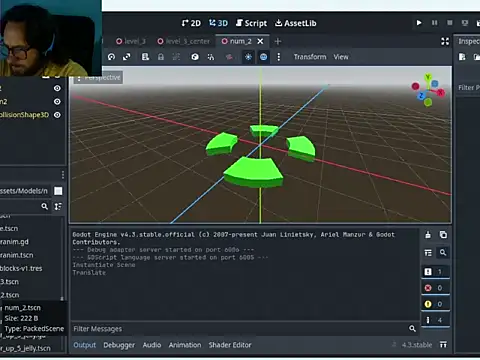Open the View menu
This screenshot has height=360, width=480.
341,57
